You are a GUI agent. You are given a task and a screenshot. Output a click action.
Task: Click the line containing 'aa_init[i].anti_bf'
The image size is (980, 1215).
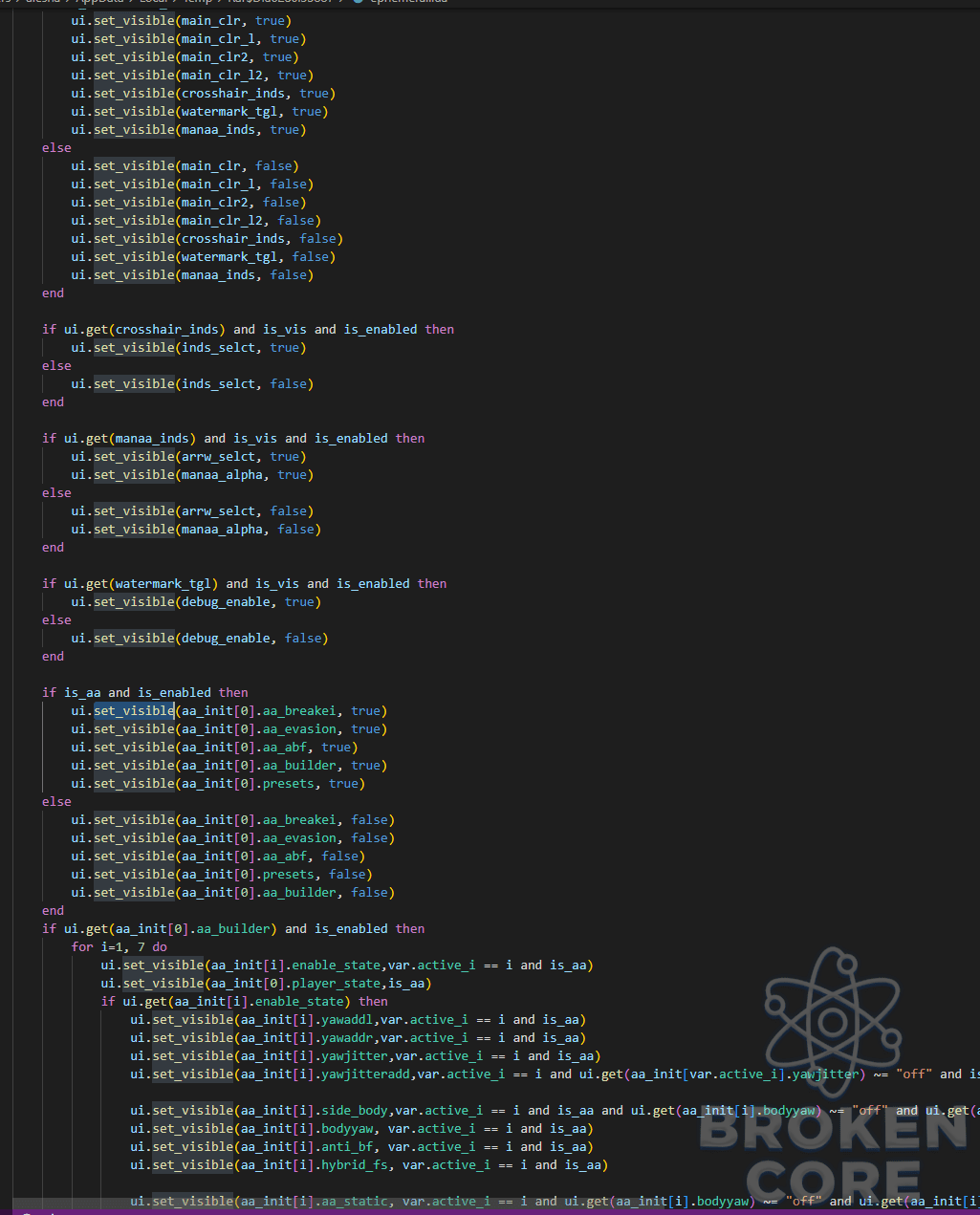tap(362, 1147)
